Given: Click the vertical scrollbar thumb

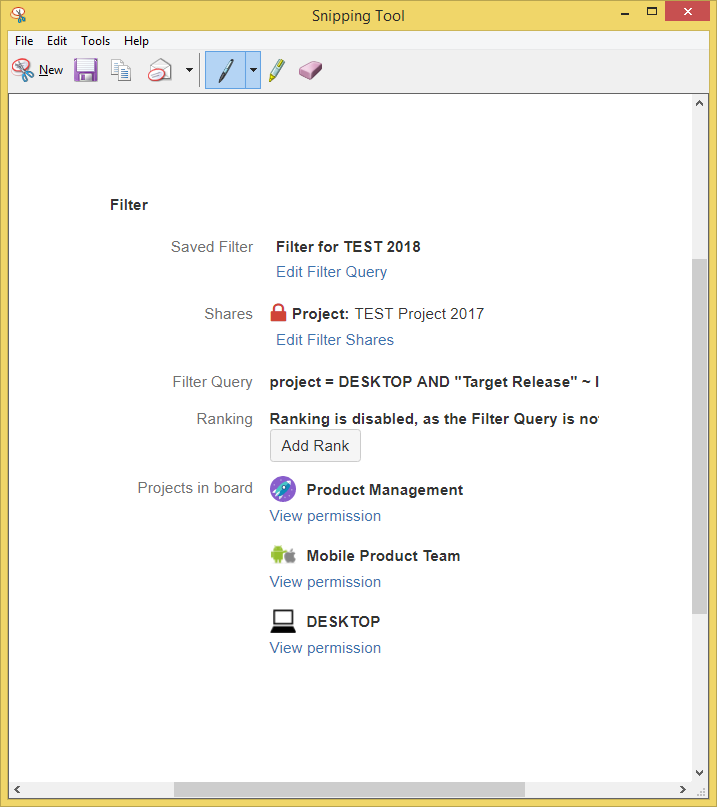Looking at the screenshot, I should coord(699,436).
